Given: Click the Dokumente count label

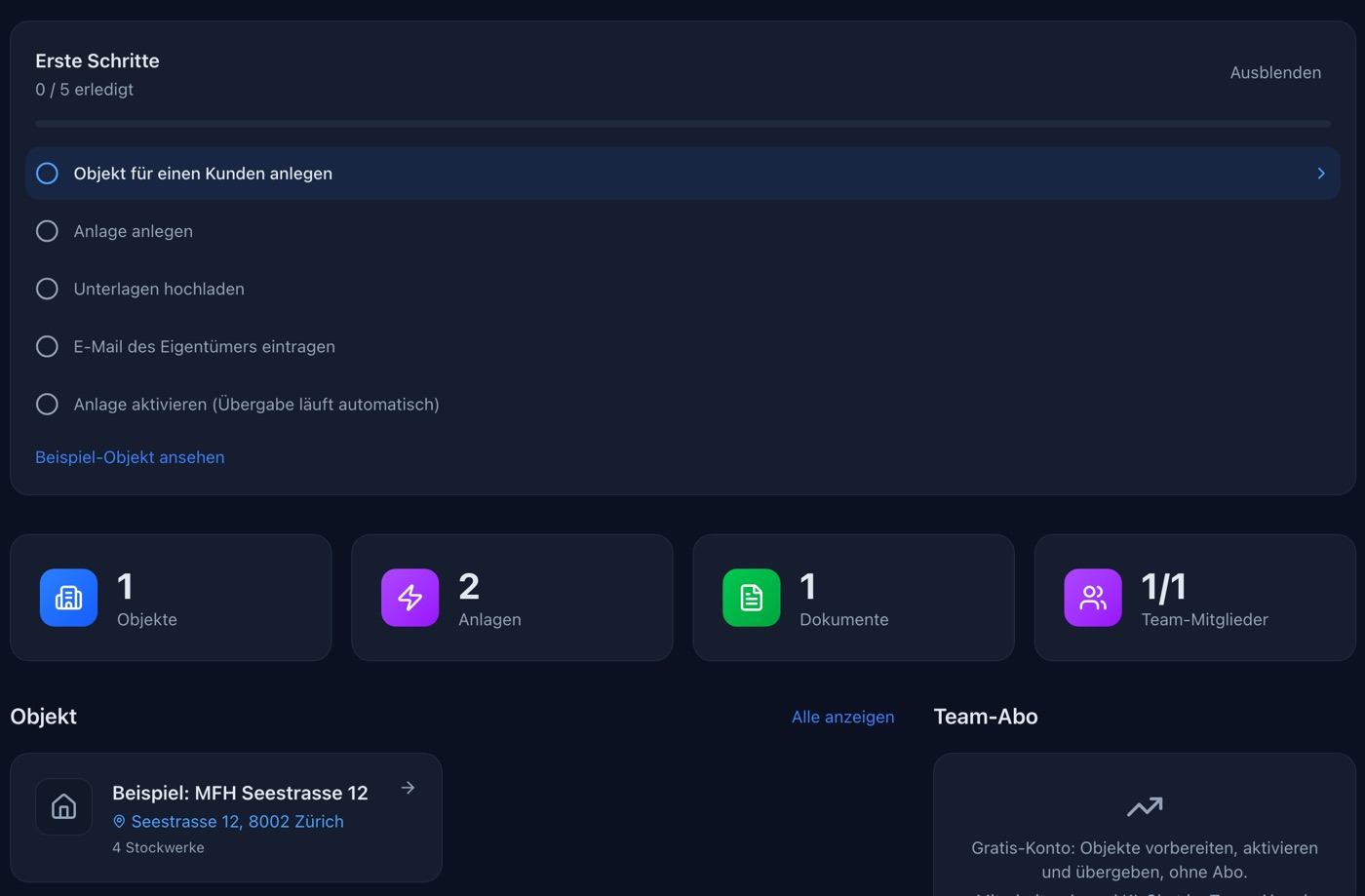Looking at the screenshot, I should [x=844, y=620].
